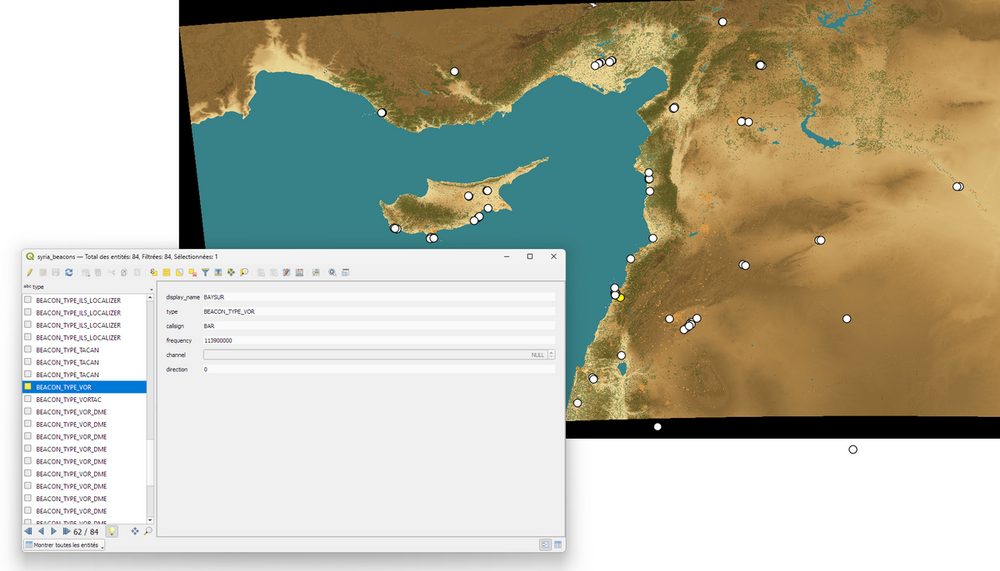1000x571 pixels.
Task: Click scroll-down arrow of feature list
Action: (x=151, y=521)
